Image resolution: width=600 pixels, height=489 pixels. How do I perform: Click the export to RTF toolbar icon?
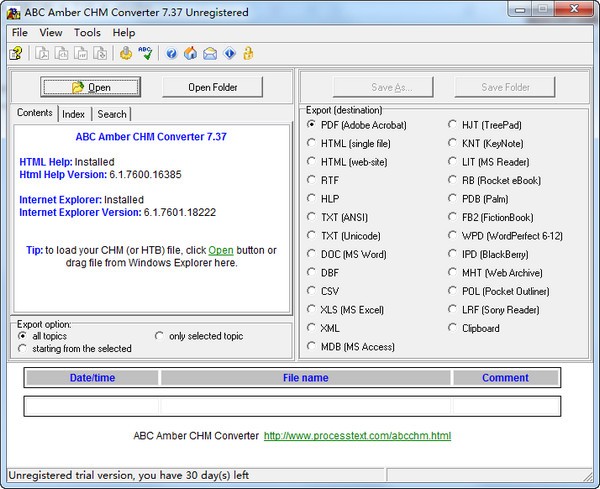[81, 54]
